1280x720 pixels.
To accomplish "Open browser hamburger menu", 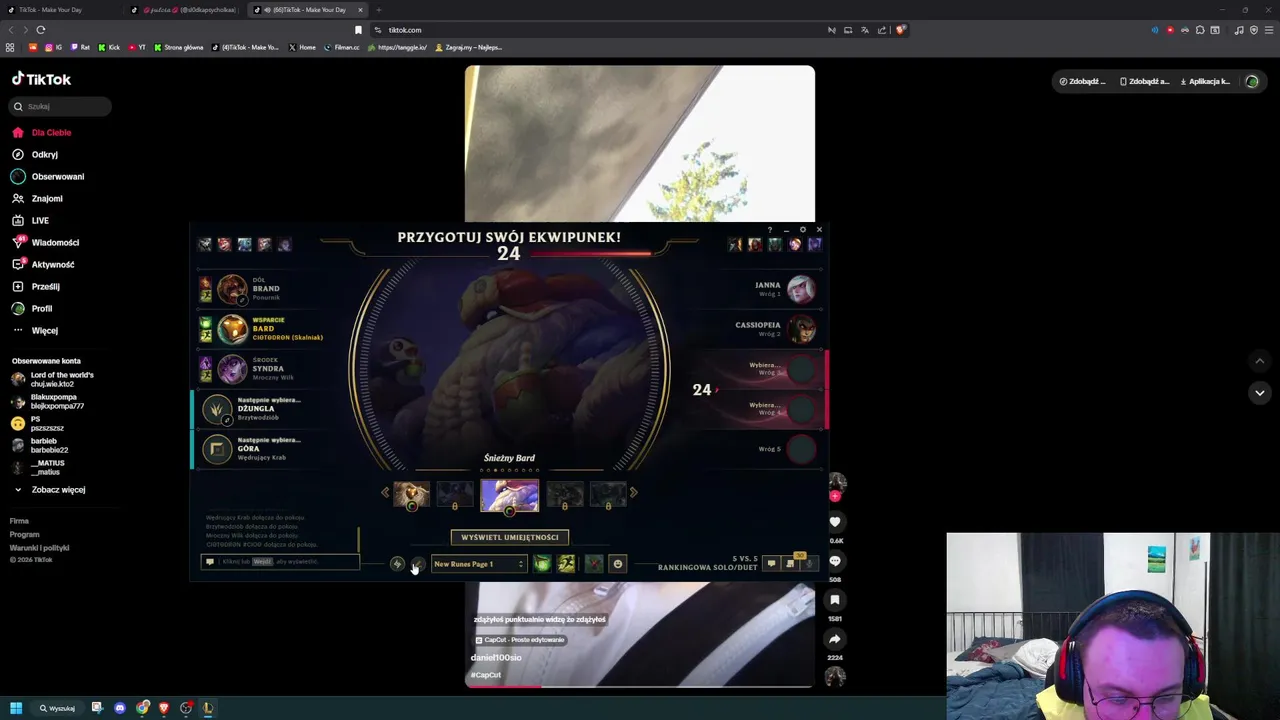I will tap(1268, 30).
